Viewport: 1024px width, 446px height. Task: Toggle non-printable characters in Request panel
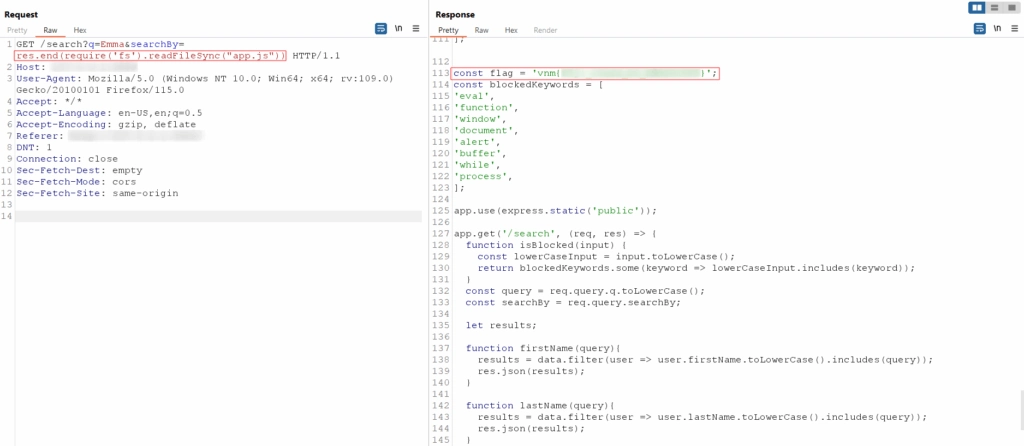[399, 29]
